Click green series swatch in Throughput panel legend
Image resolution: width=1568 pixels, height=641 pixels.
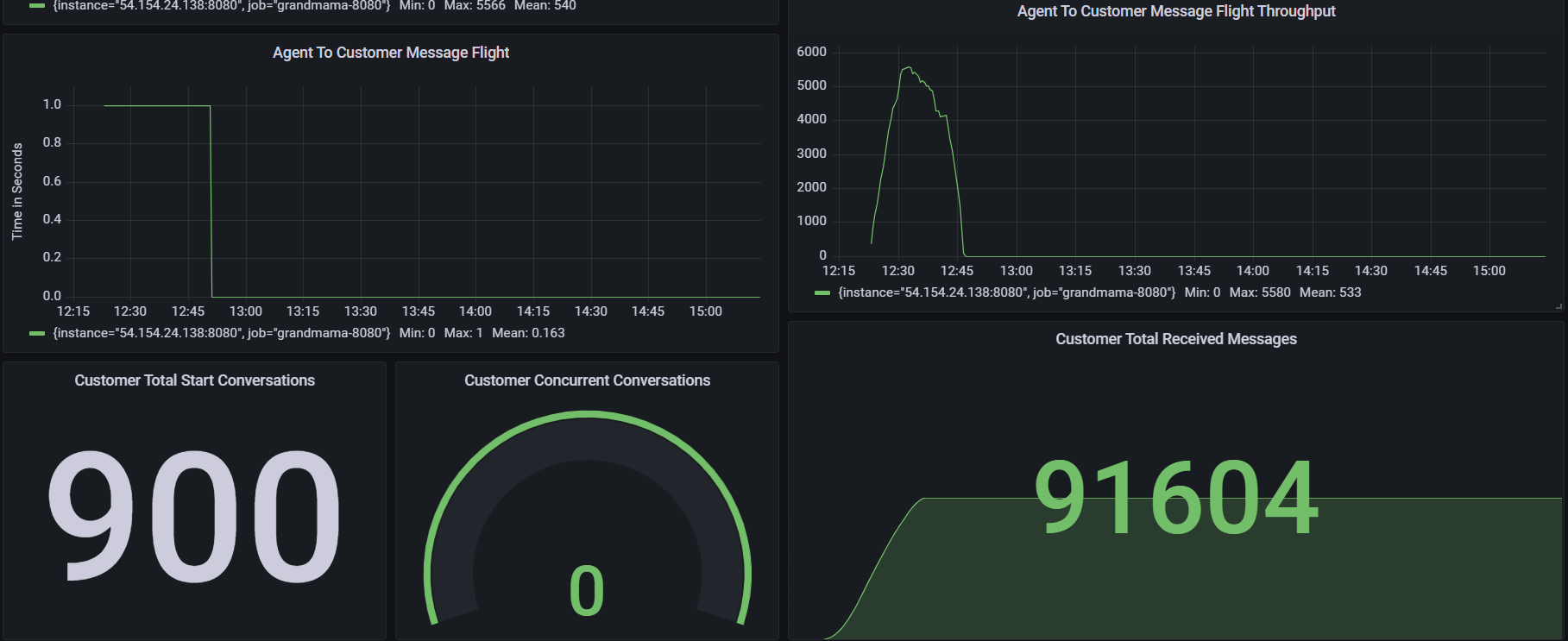[x=822, y=293]
